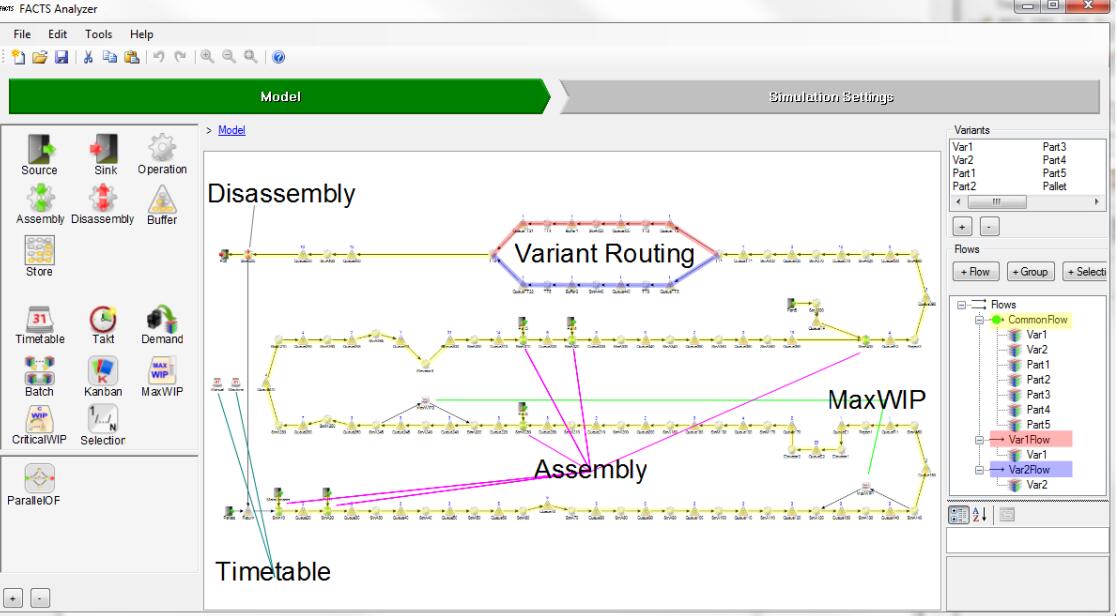Zoom in on the model
This screenshot has width=1116, height=616.
[x=207, y=57]
